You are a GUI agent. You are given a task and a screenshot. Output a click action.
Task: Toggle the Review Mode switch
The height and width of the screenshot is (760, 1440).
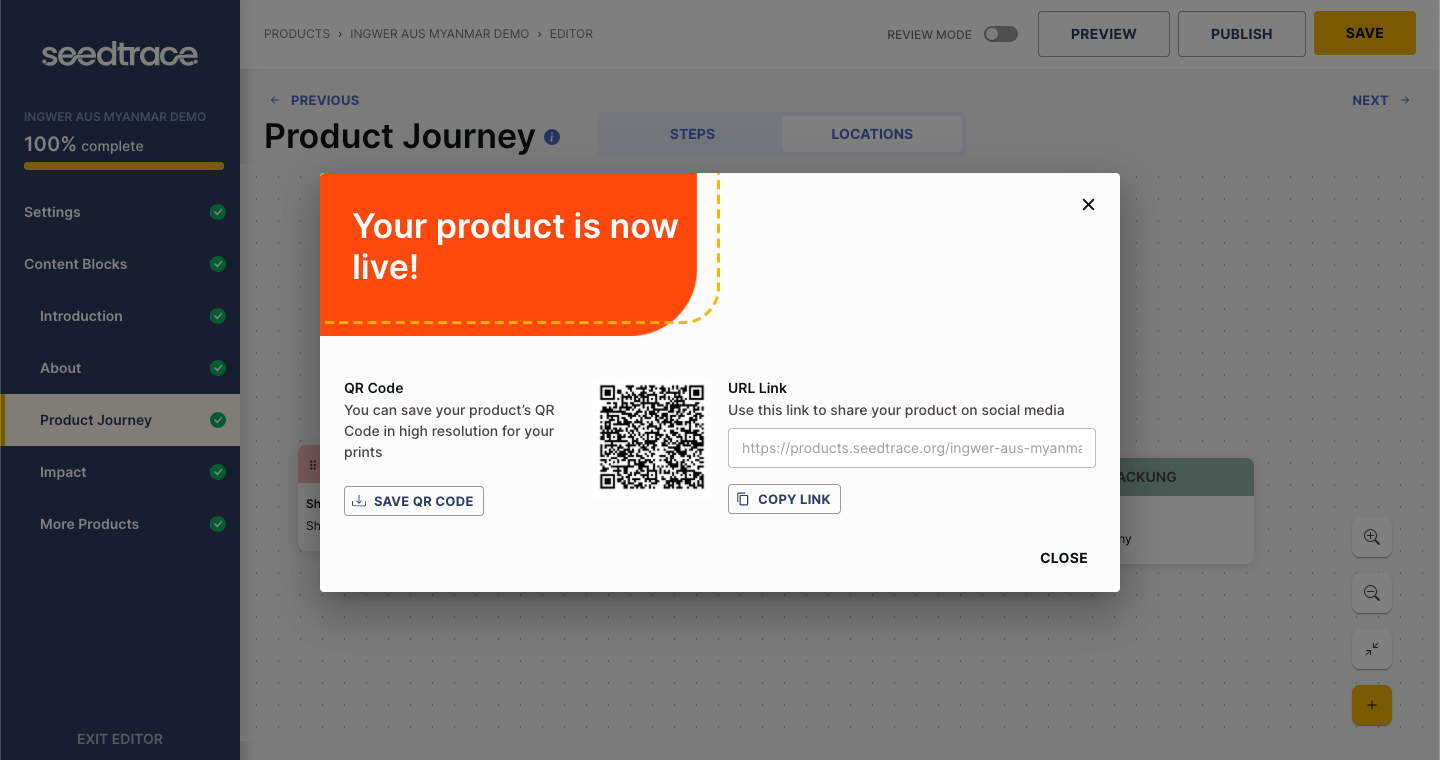point(1001,34)
